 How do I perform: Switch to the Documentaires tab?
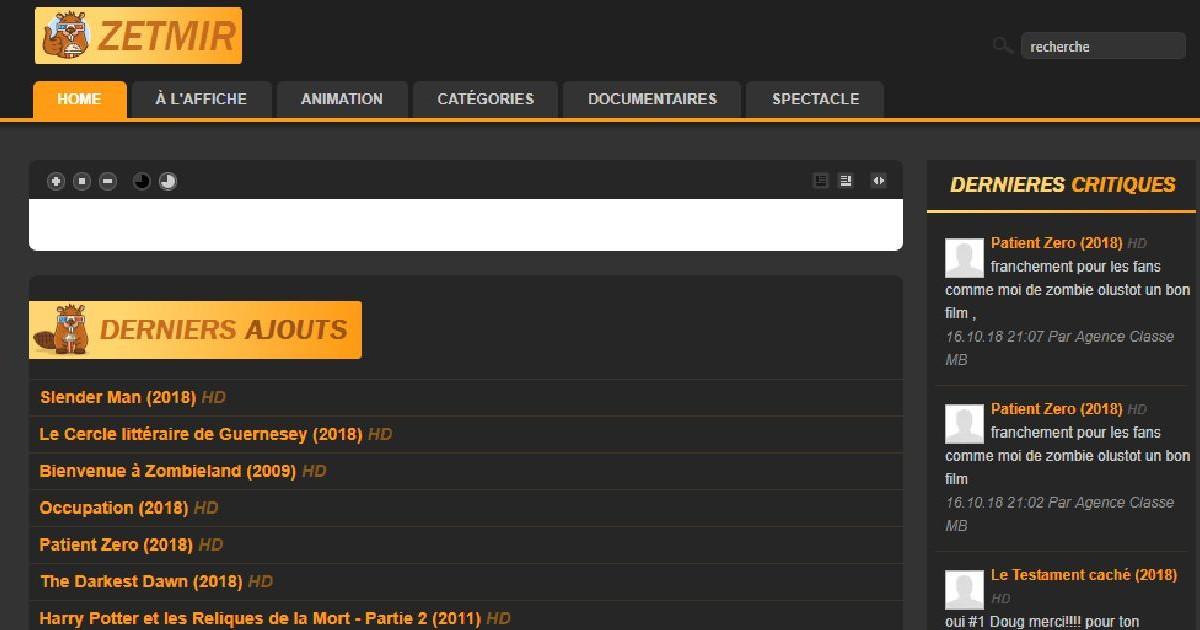(x=652, y=99)
